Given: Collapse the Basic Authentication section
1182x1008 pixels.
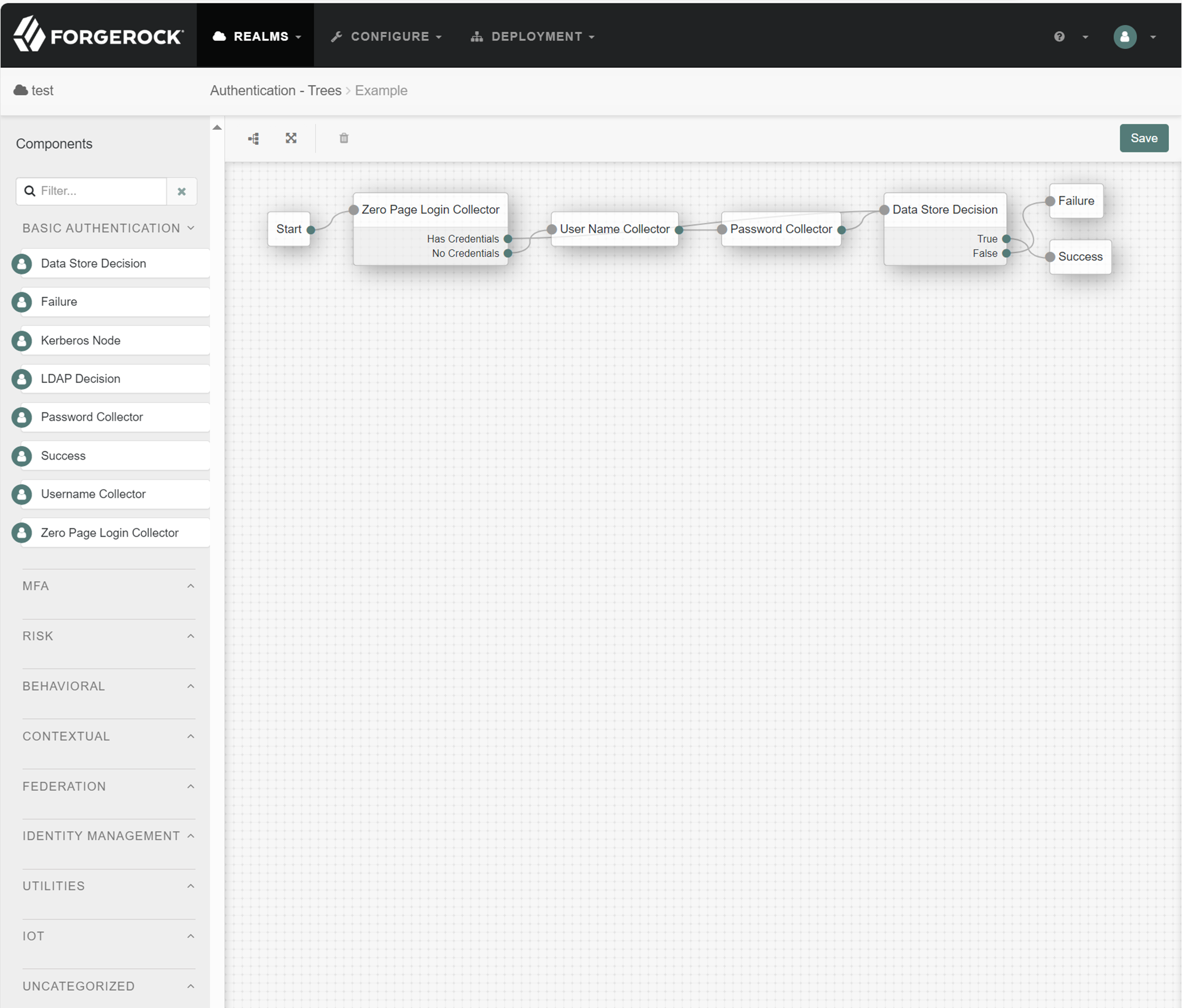Looking at the screenshot, I should click(x=108, y=228).
